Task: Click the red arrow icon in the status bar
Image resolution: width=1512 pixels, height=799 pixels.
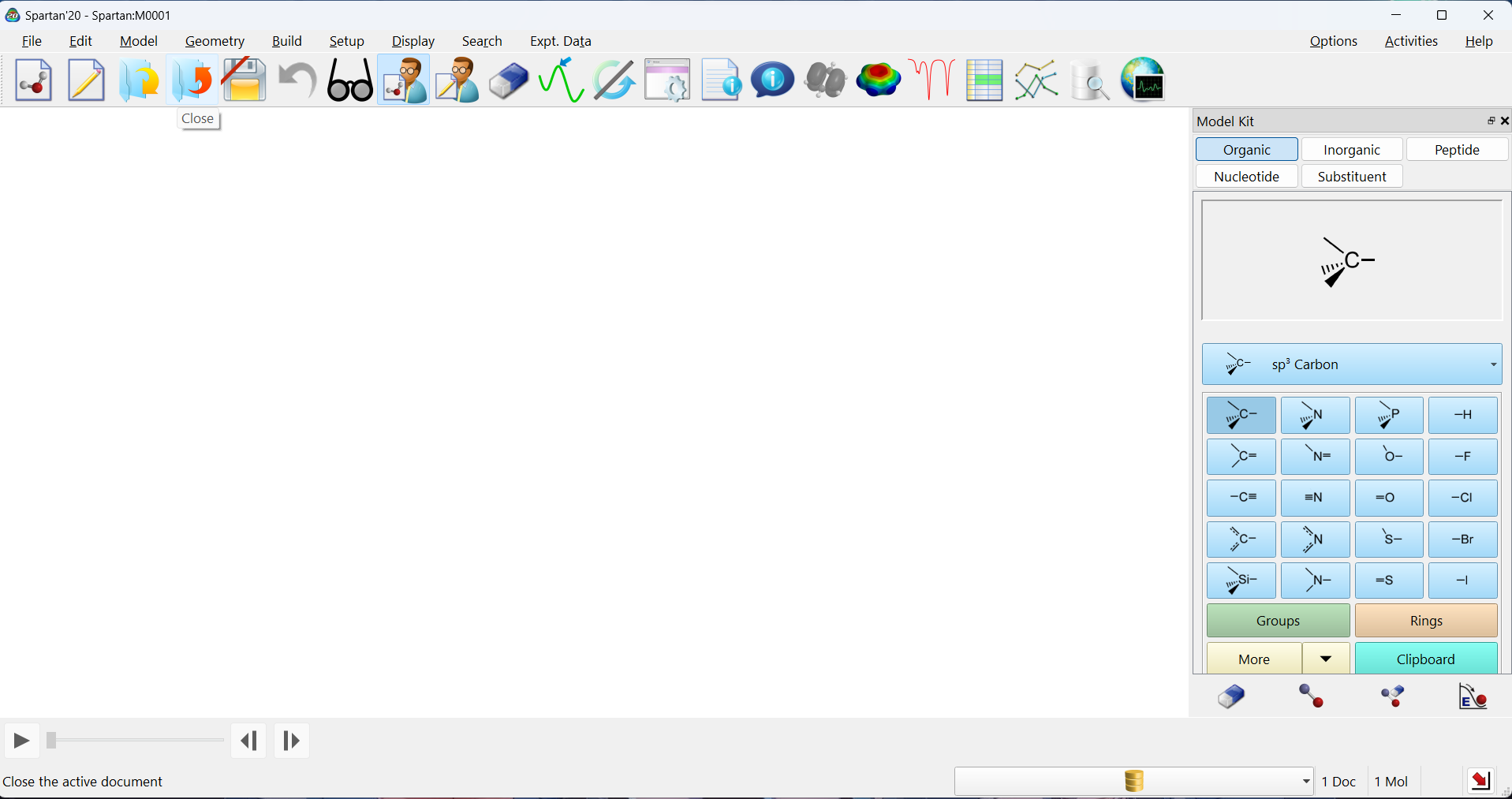Action: tap(1480, 781)
